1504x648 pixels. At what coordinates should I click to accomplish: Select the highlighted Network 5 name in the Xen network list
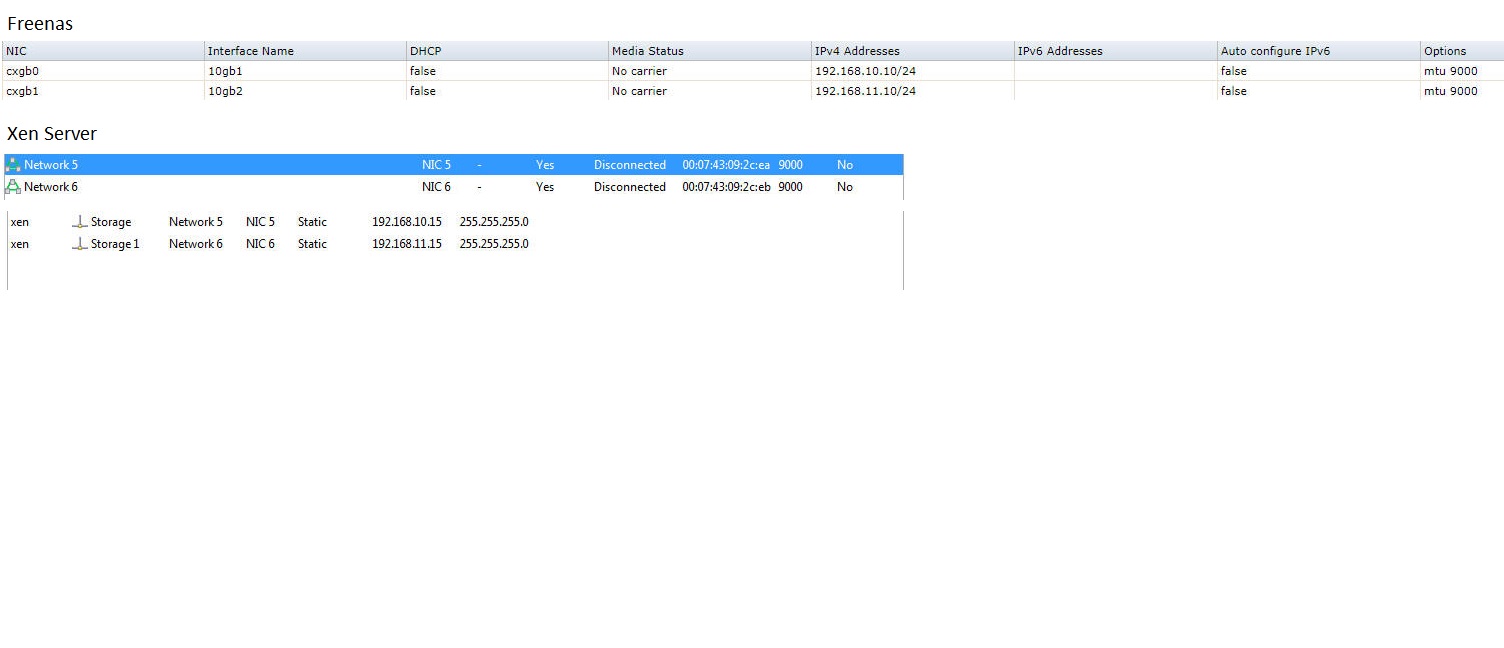pyautogui.click(x=51, y=165)
